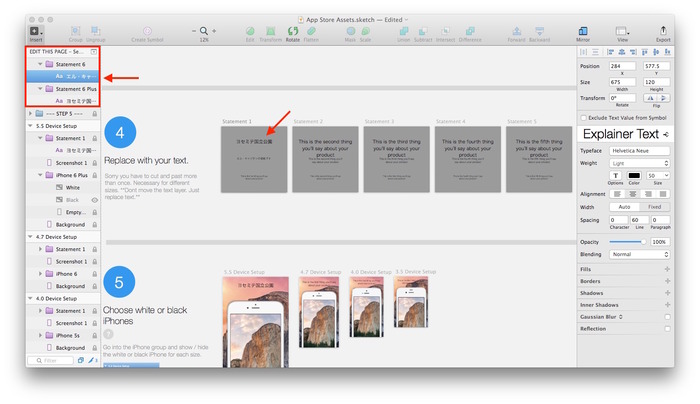
Task: Select the Rotate tool
Action: point(293,31)
